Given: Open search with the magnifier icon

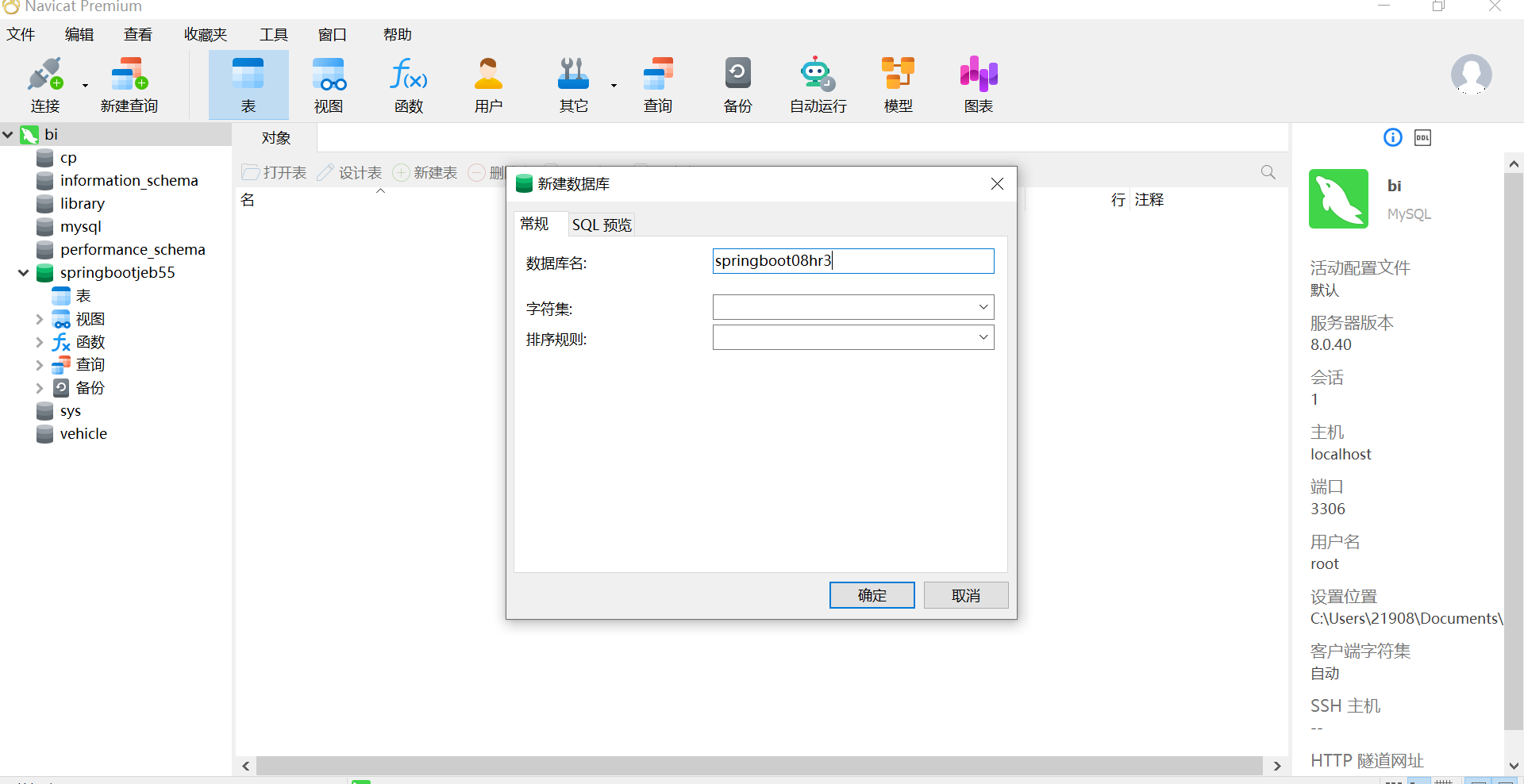Looking at the screenshot, I should (1268, 171).
